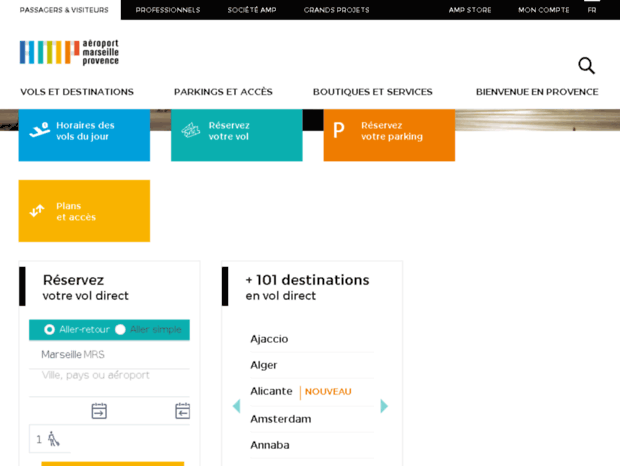Open the FR language selector
620x466 pixels.
point(592,10)
